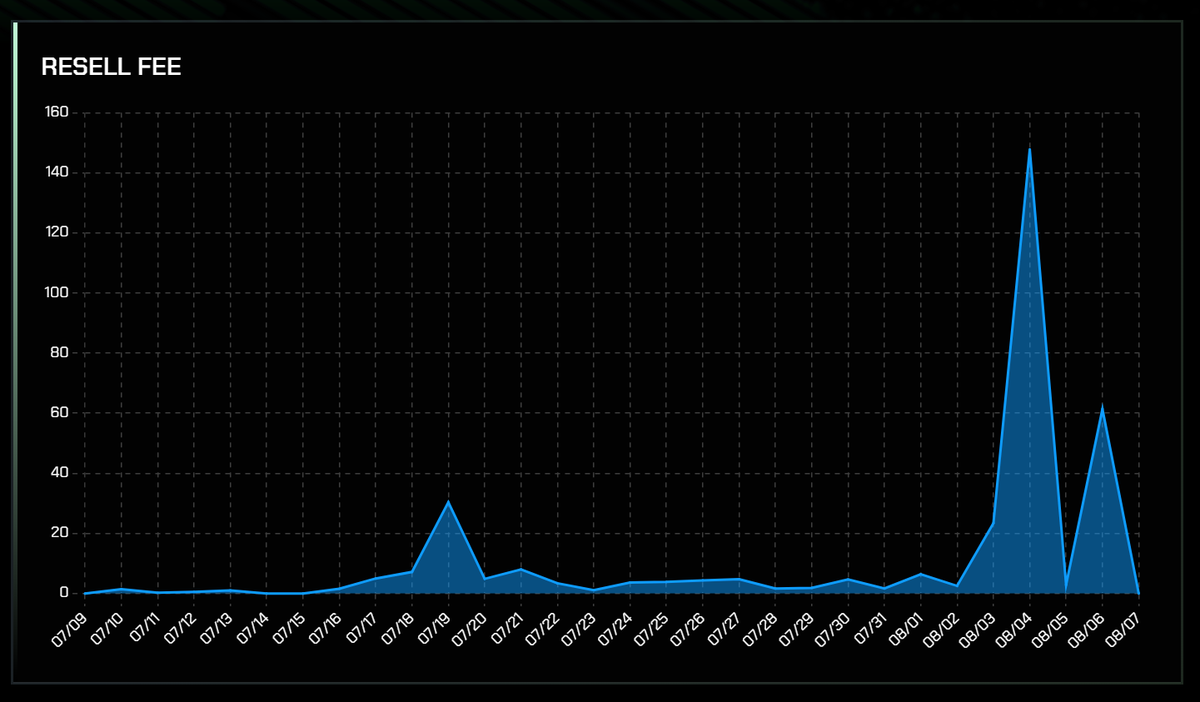Click the 160 y-axis value
The image size is (1200, 702).
click(56, 113)
